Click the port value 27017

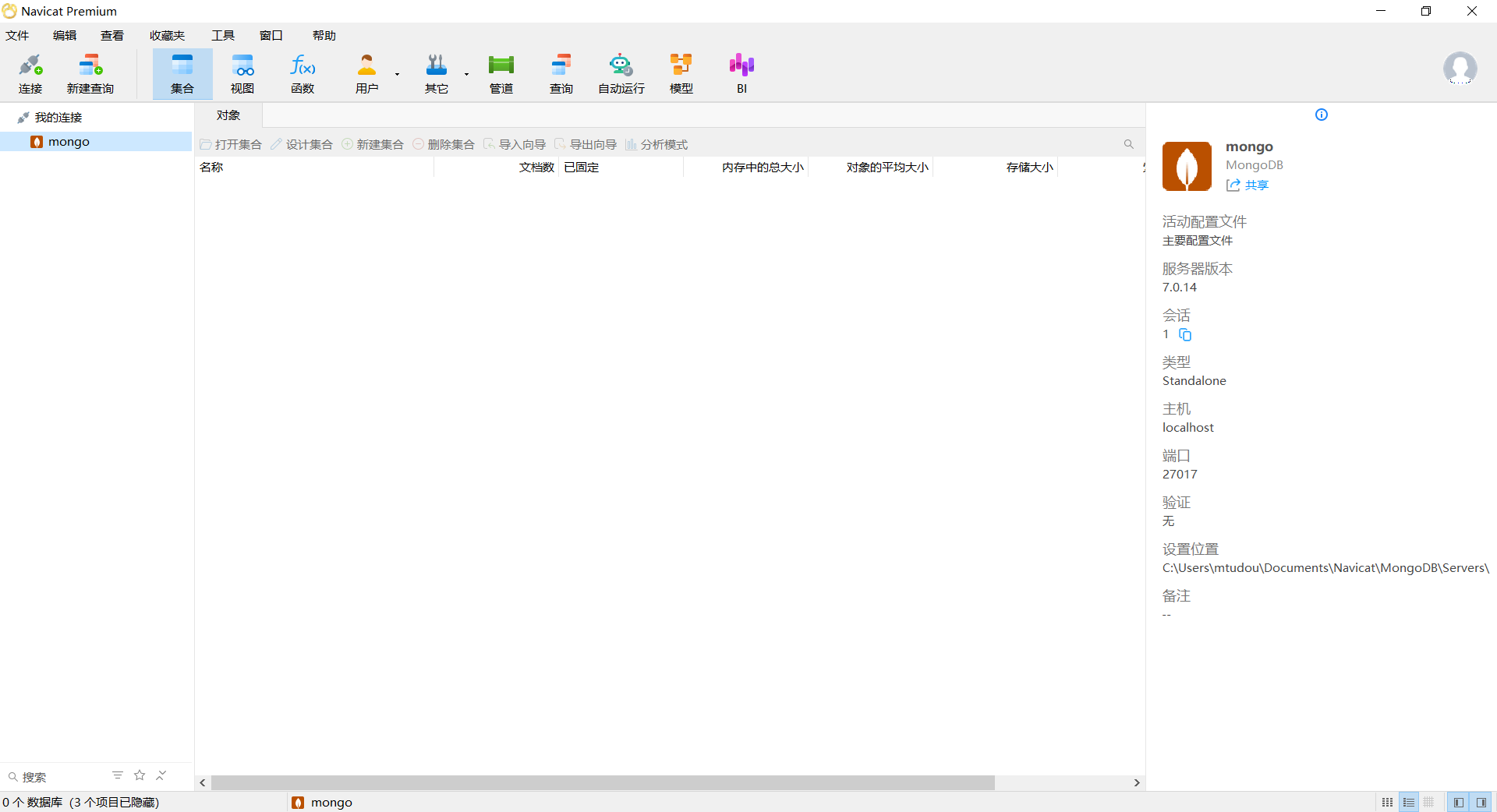tap(1180, 475)
